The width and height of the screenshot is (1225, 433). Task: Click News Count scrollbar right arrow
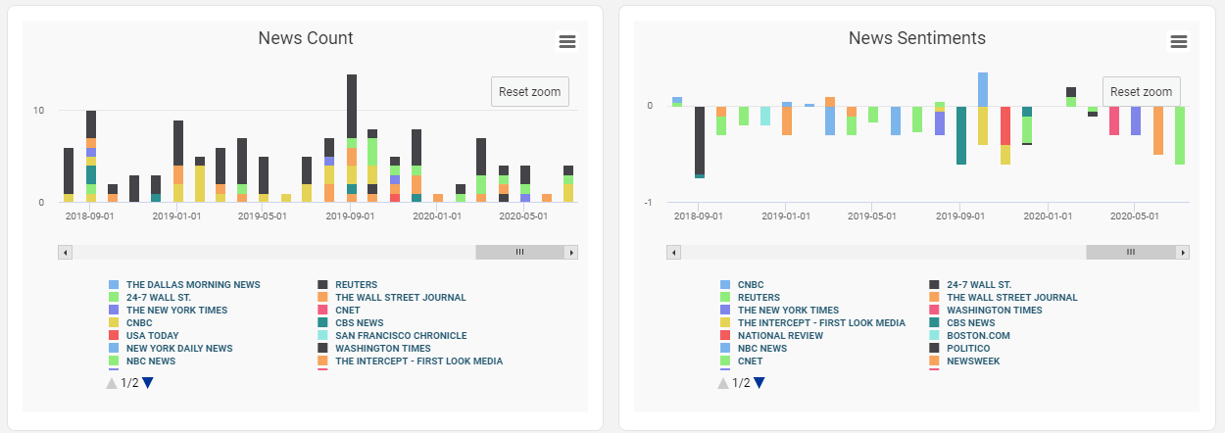pyautogui.click(x=571, y=253)
